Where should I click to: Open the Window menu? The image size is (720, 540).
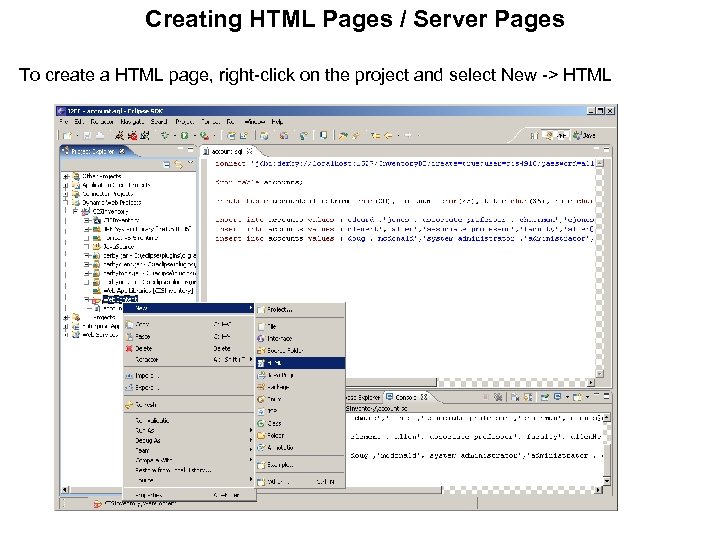tap(254, 122)
